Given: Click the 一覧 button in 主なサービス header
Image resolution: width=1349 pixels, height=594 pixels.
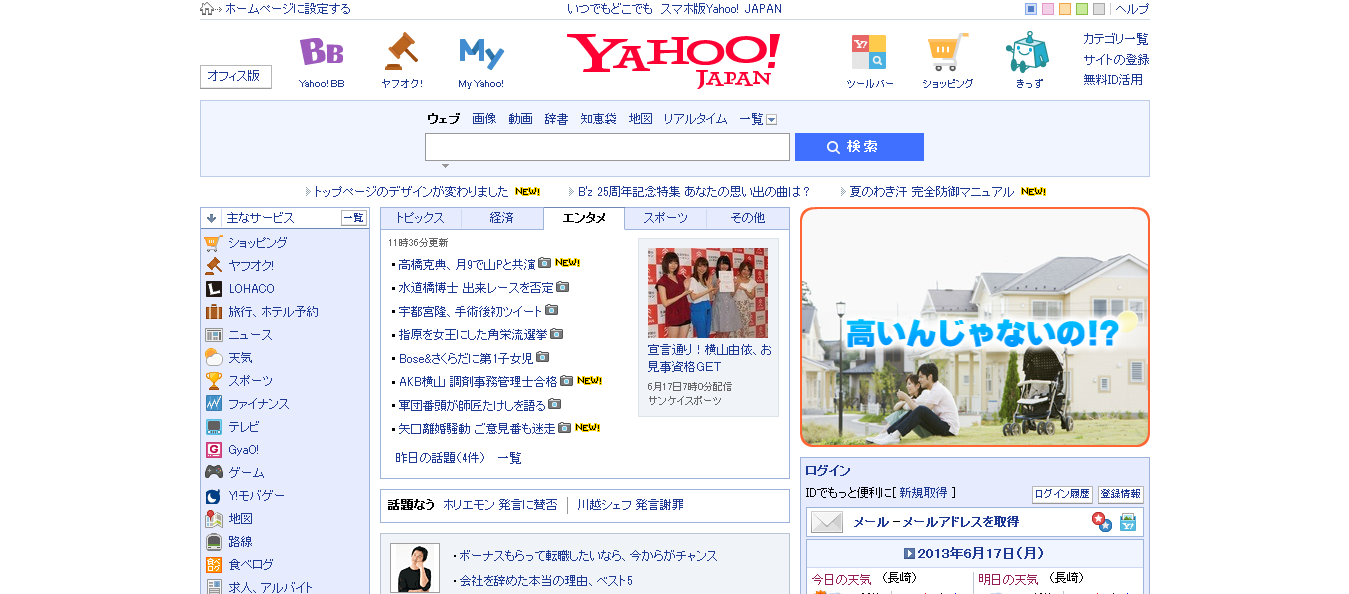Looking at the screenshot, I should tap(354, 218).
